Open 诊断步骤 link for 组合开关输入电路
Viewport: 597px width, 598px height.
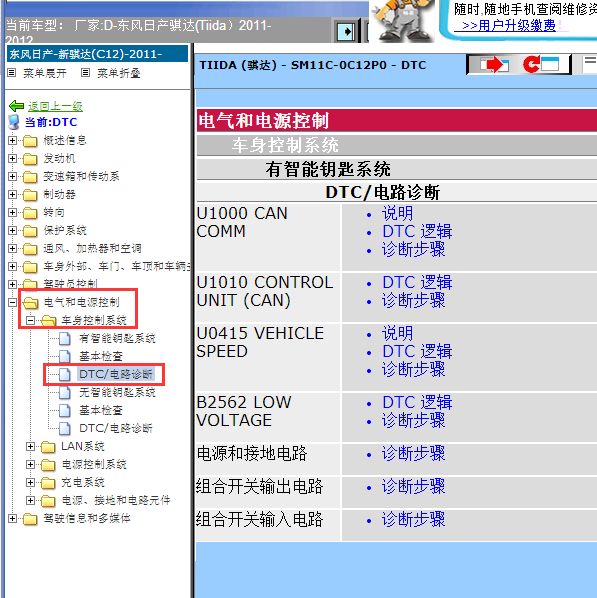click(414, 520)
